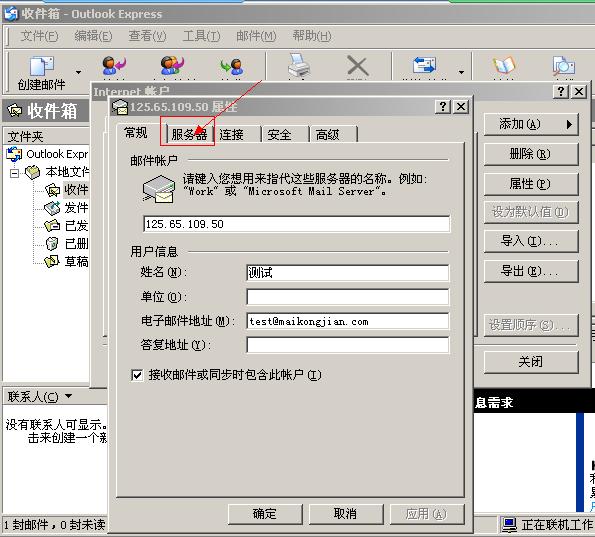Select the 已删除 deleted items folder

pos(67,243)
